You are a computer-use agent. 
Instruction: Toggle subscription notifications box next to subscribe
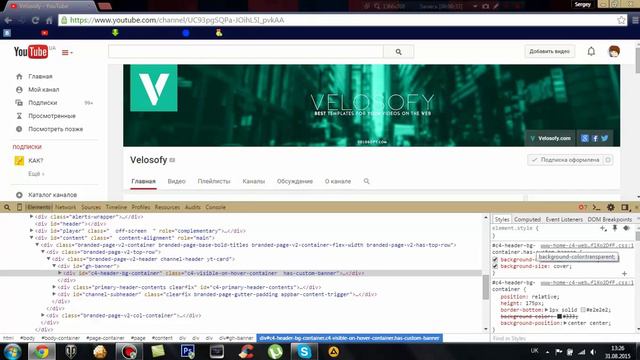coord(608,160)
